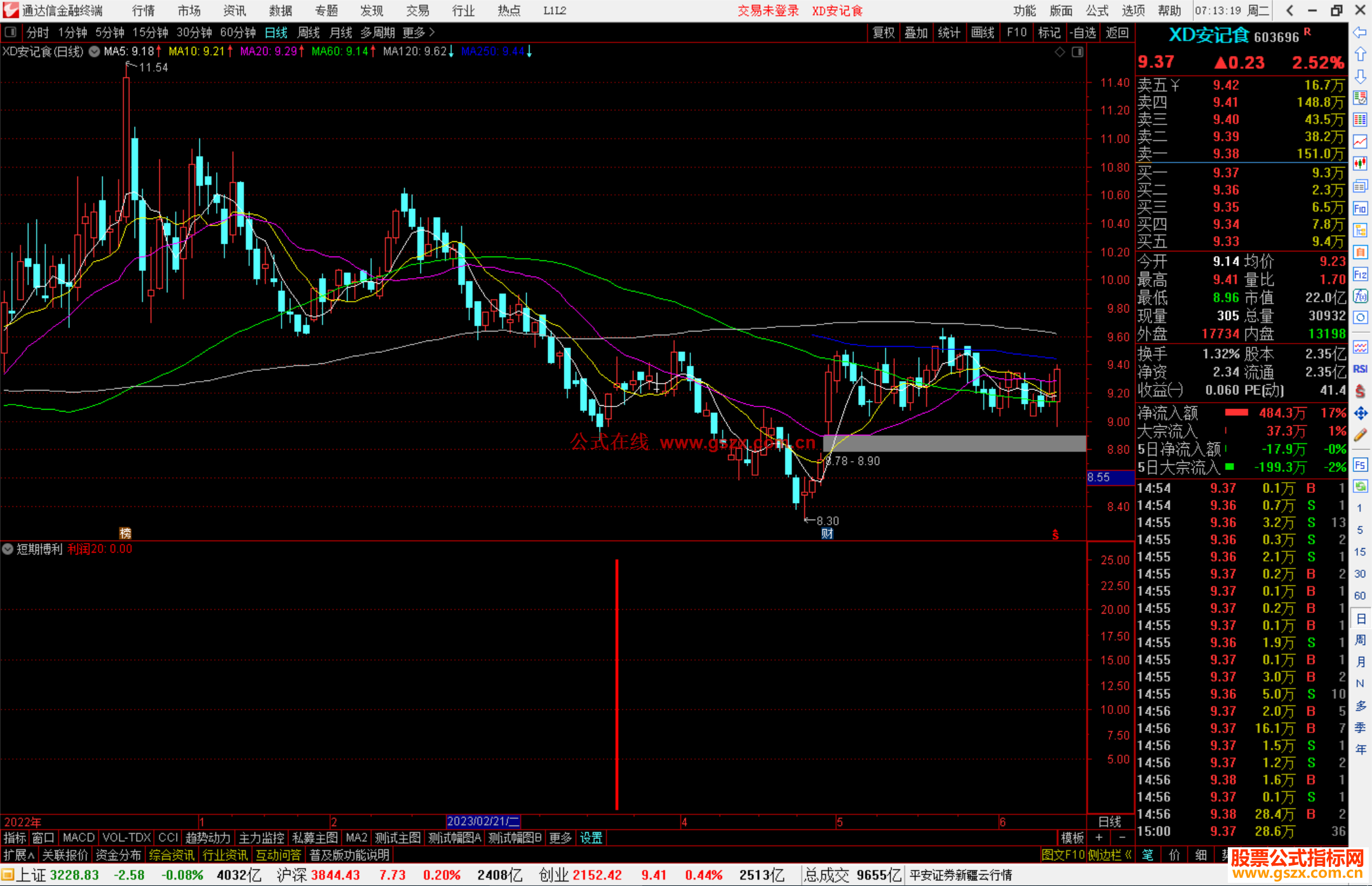Screen dimensions: 1372x886
Task: Click the left arrow back sidebar icon
Action: coord(1360,32)
